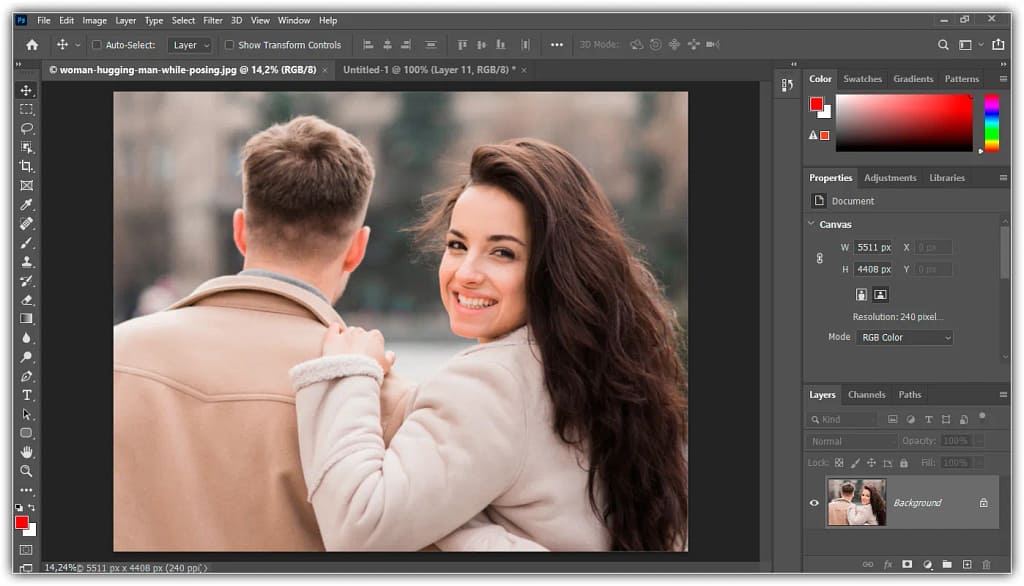This screenshot has height=586, width=1024.
Task: Select the Zoom tool in toolbar
Action: (x=27, y=471)
